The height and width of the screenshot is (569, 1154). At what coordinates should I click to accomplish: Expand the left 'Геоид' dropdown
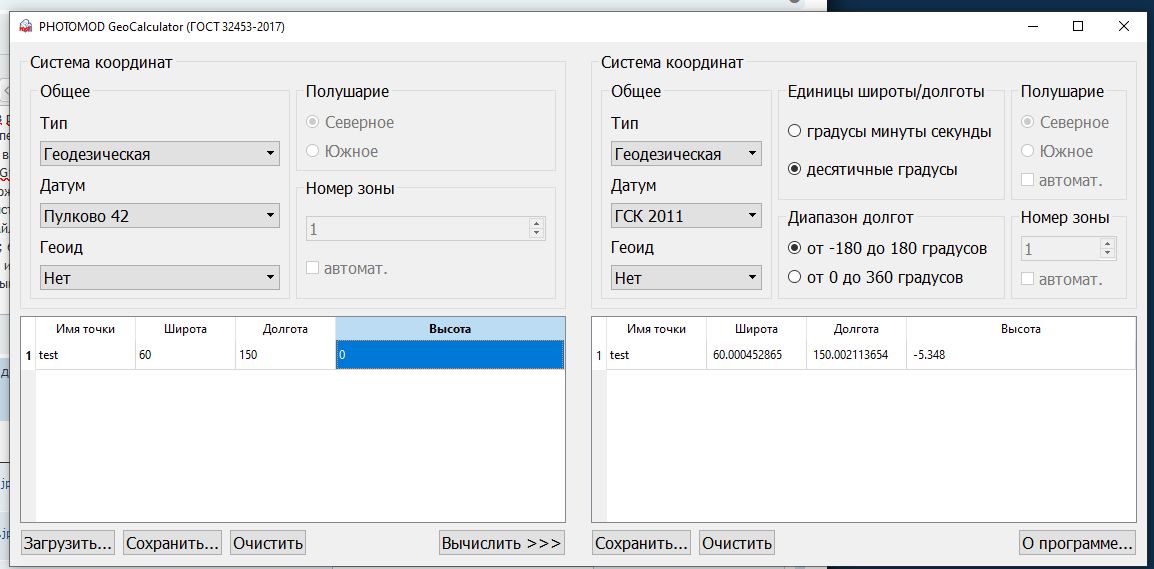coord(160,278)
